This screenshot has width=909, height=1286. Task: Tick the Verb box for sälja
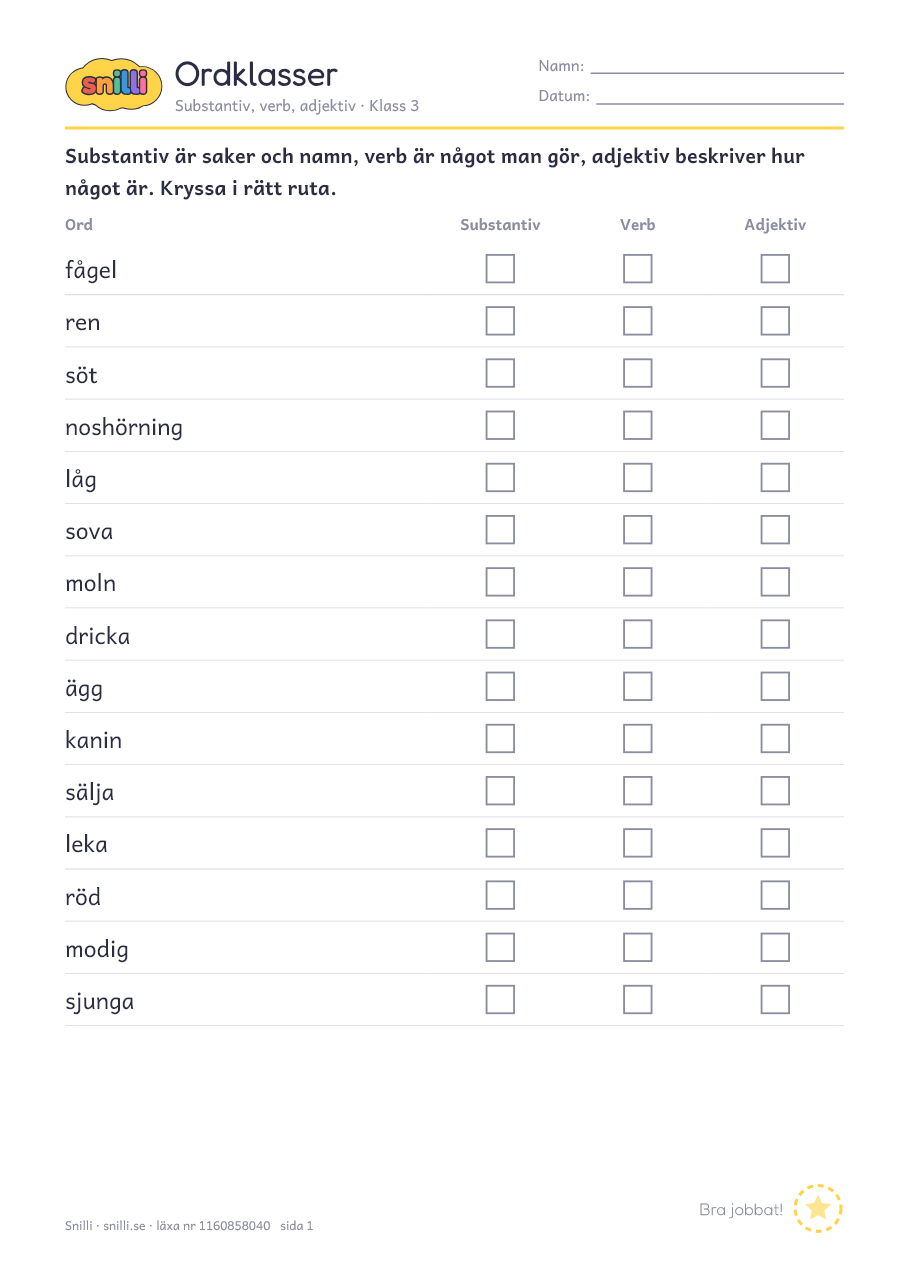tap(637, 791)
